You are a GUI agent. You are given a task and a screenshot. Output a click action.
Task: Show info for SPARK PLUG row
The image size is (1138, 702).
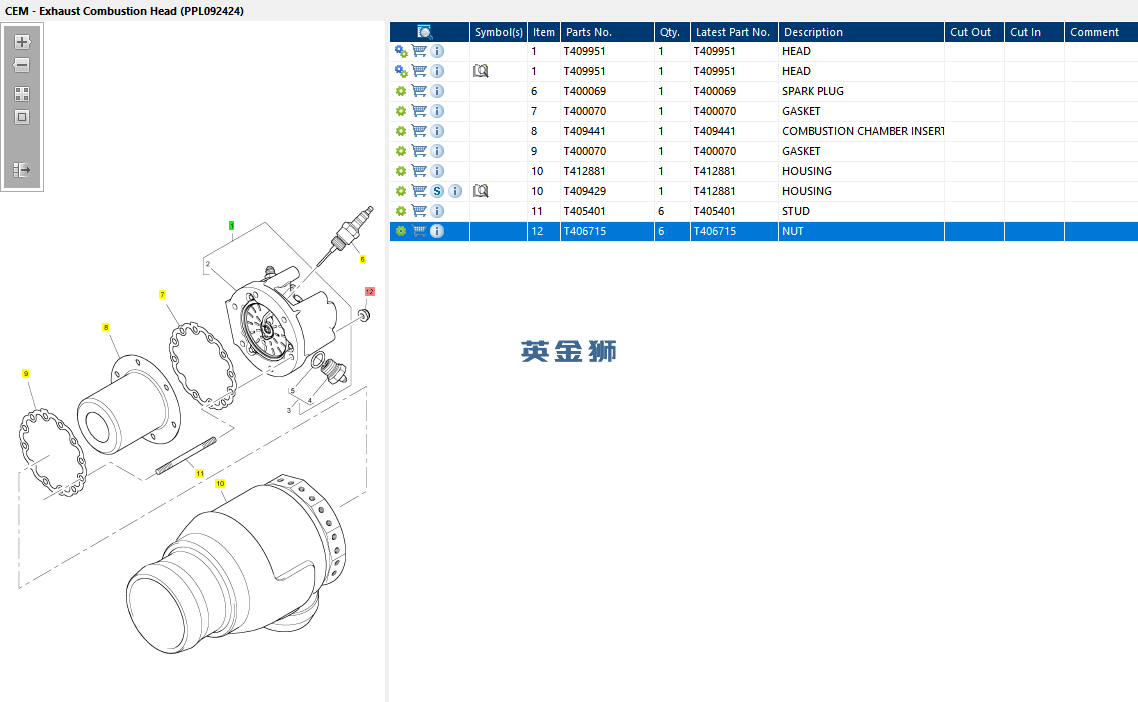[x=437, y=91]
